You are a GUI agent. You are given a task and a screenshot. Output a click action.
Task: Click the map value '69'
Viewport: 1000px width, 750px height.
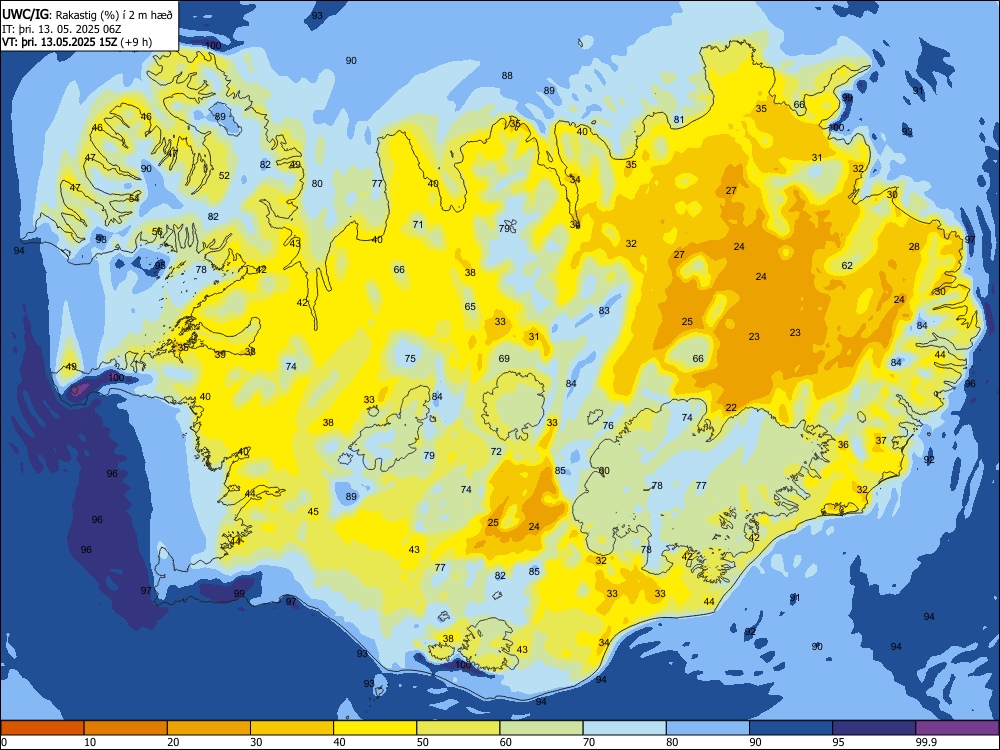(504, 358)
